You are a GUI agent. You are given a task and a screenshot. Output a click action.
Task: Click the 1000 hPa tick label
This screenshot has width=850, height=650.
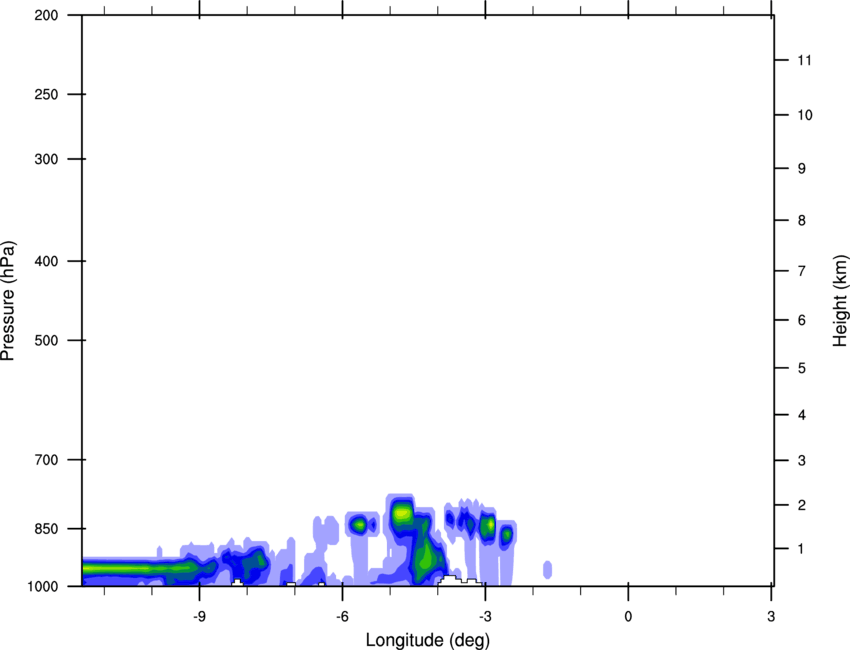click(x=42, y=586)
